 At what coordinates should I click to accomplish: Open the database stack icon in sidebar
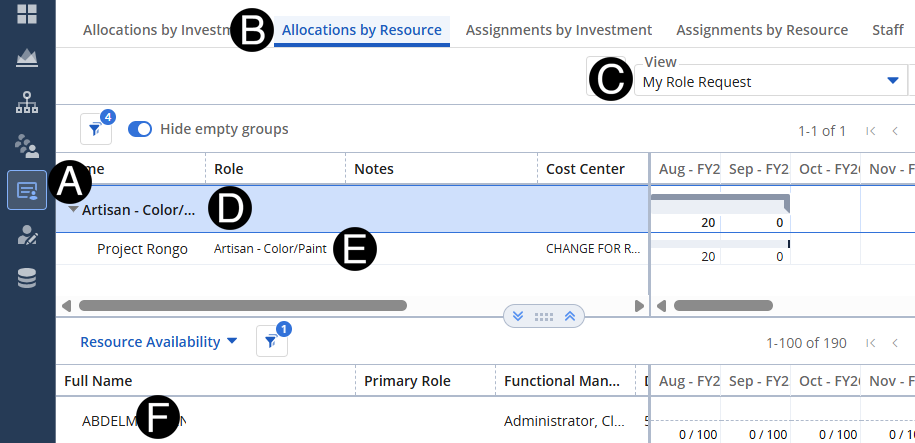pos(27,278)
